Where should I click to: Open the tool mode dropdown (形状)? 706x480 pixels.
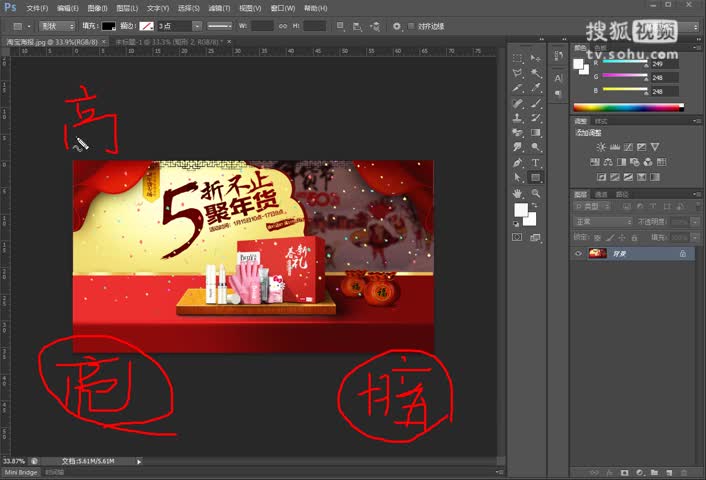(x=57, y=26)
